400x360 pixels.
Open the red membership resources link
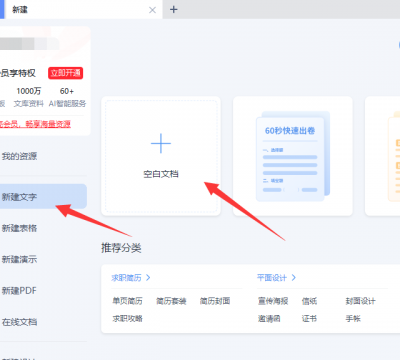(35, 124)
